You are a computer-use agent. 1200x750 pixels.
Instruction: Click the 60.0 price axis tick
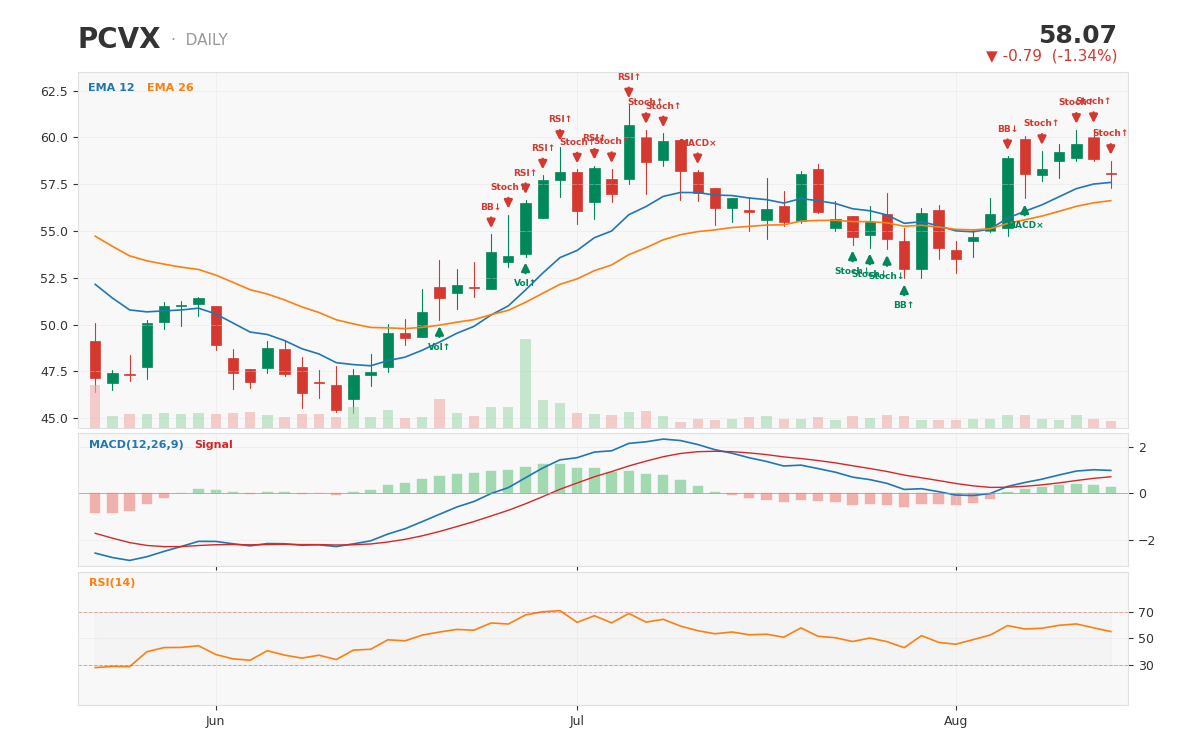coord(54,138)
